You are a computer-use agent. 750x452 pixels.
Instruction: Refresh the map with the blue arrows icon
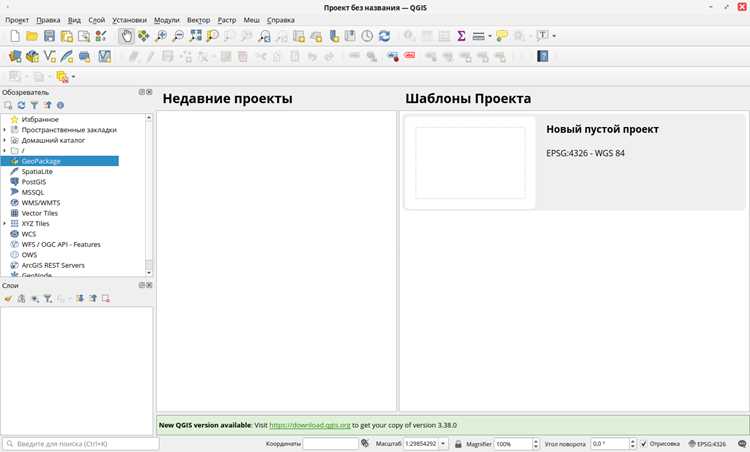384,36
